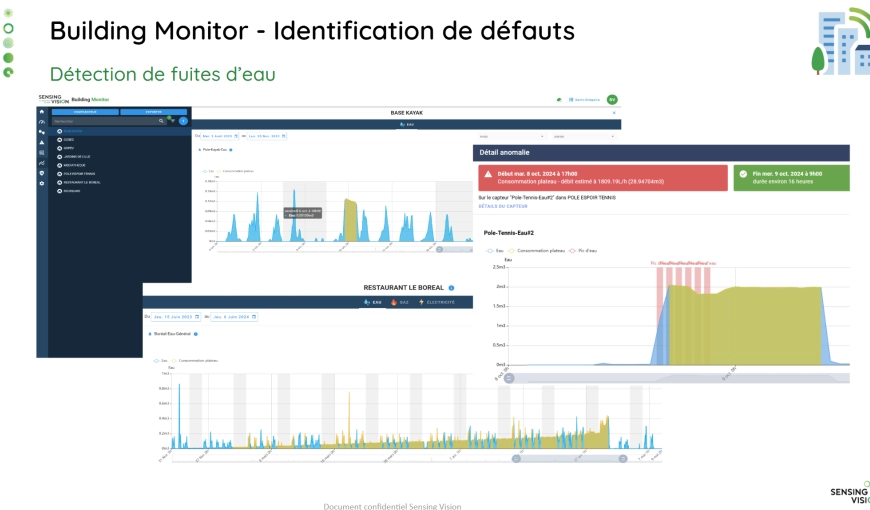This screenshot has width=870, height=510.
Task: Click the magnifier icon in the search box
Action: 161,120
